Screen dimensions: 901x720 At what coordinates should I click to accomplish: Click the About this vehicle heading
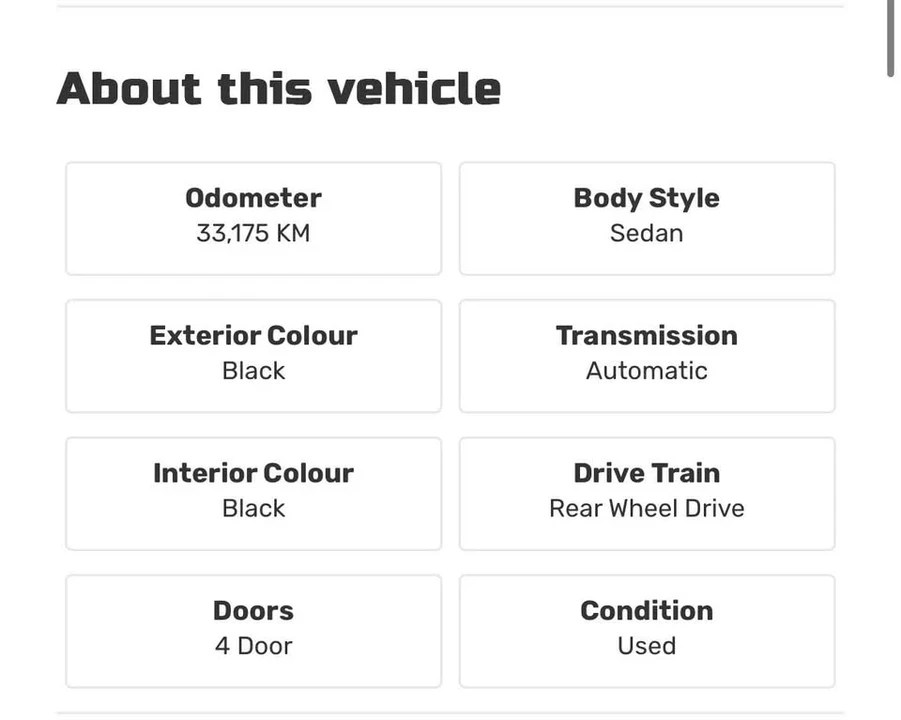click(x=279, y=89)
